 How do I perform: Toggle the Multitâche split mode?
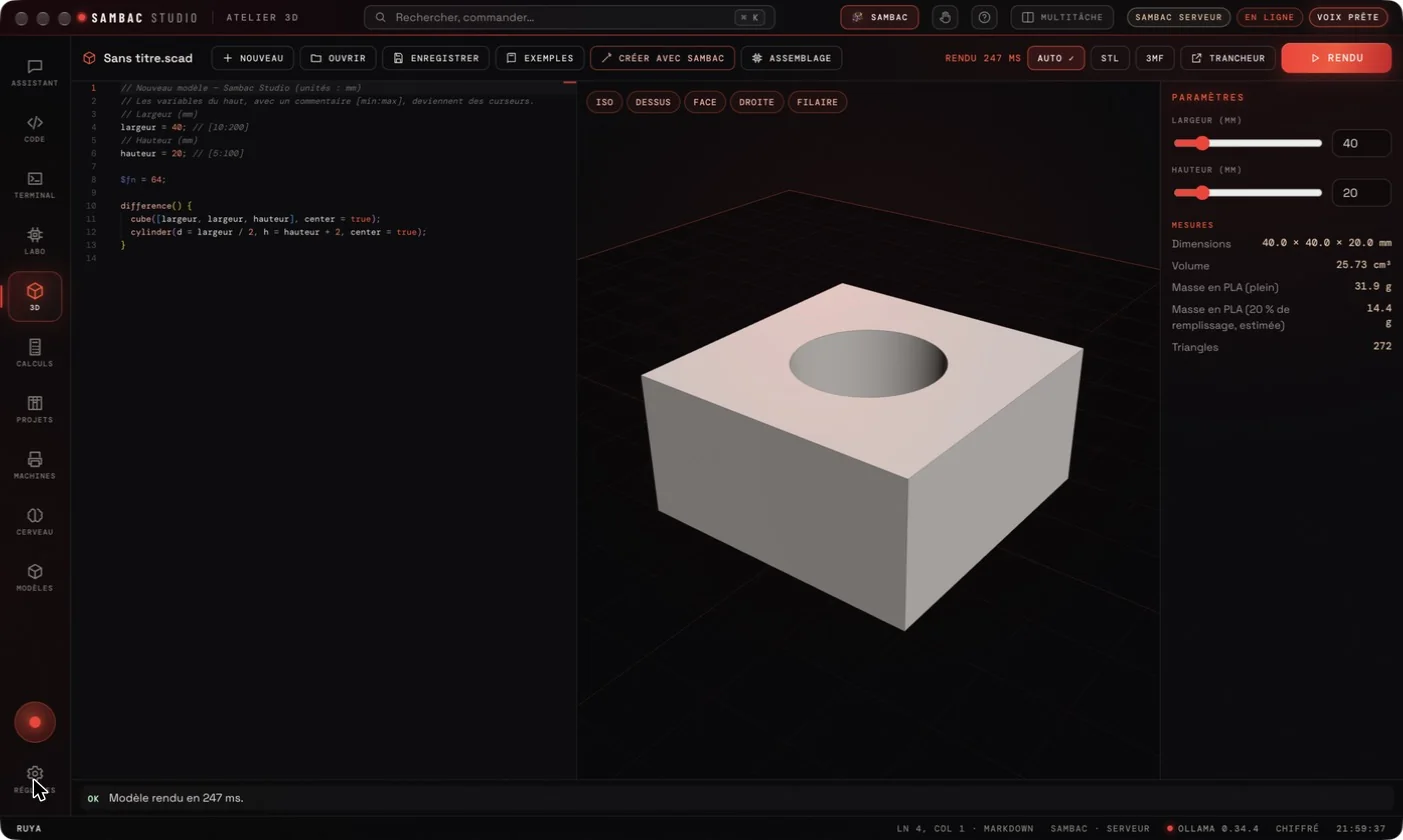[1062, 17]
